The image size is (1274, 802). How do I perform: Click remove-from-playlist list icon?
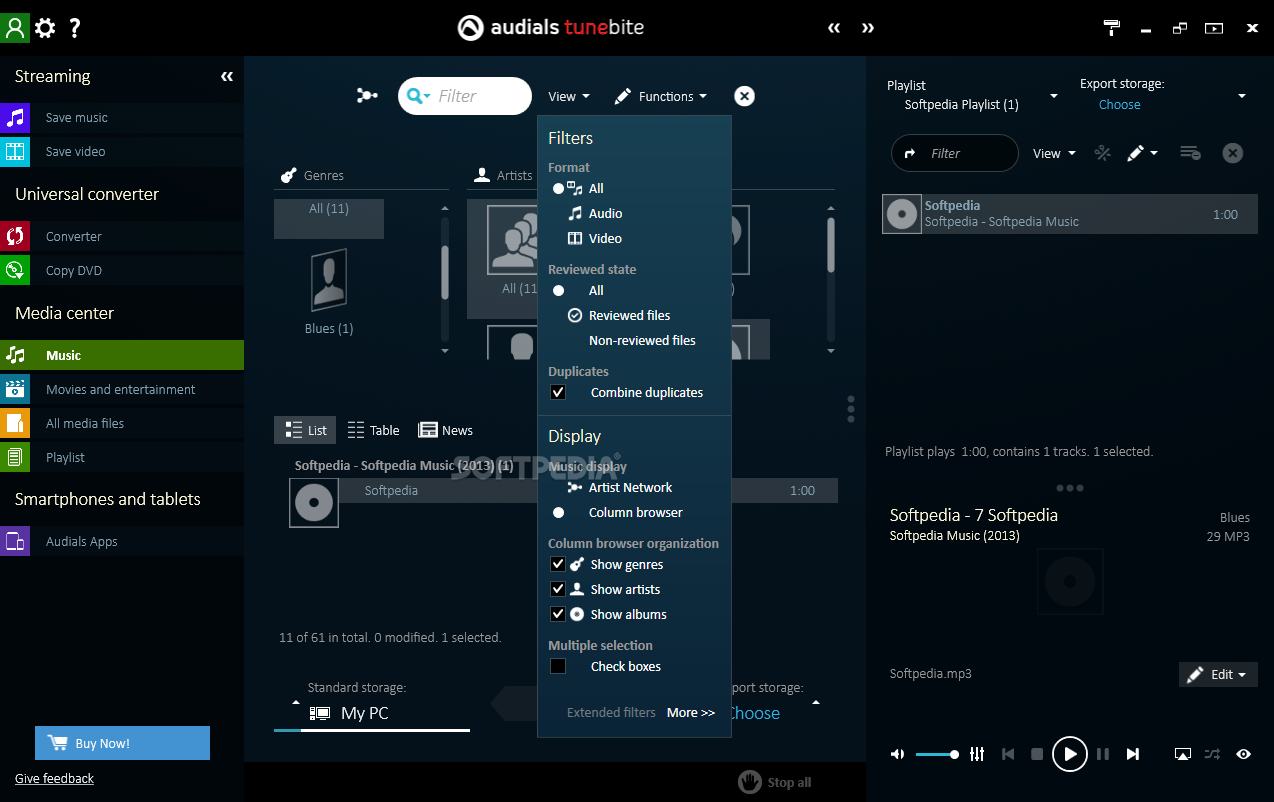tap(1190, 153)
